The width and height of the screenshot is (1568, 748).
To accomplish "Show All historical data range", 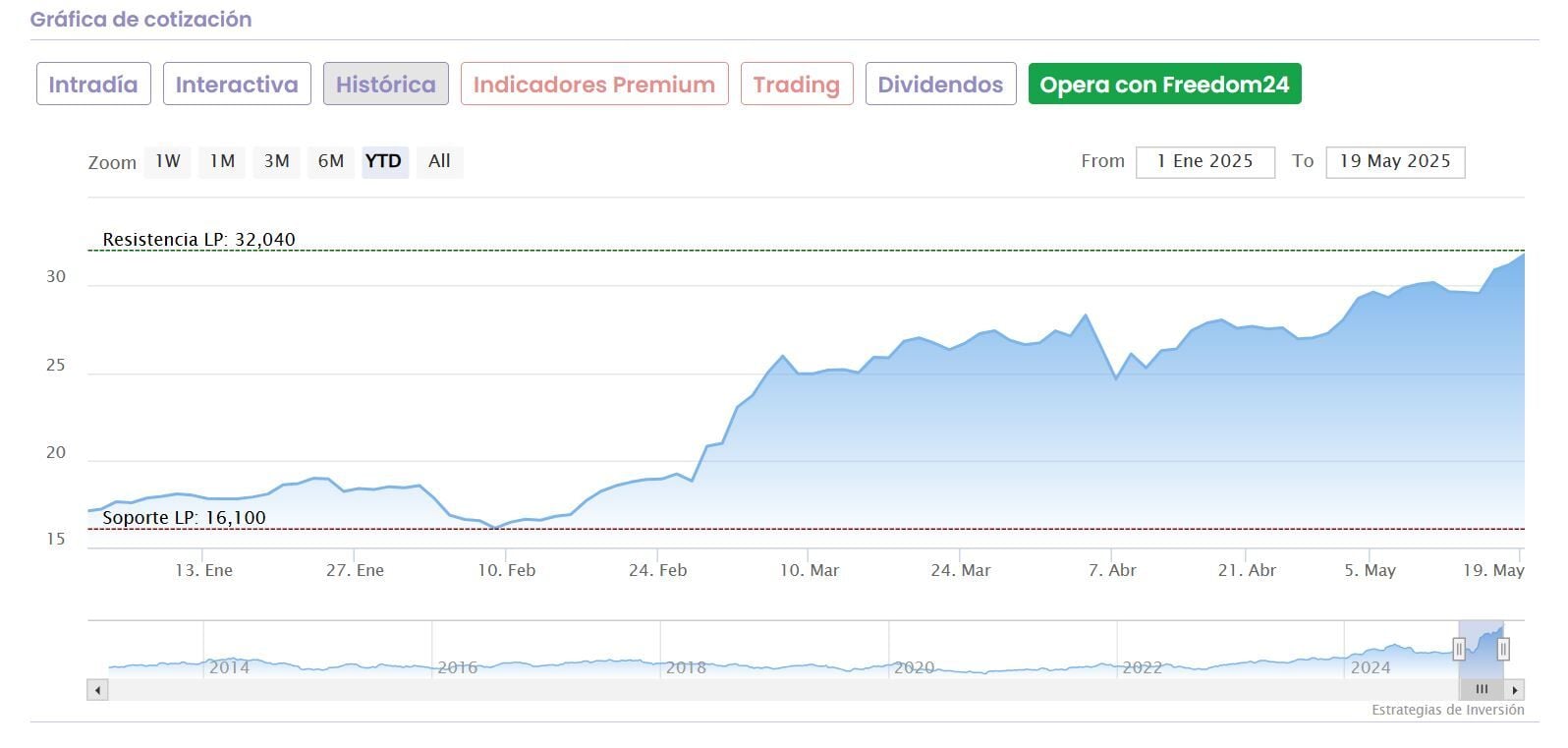I will [439, 161].
